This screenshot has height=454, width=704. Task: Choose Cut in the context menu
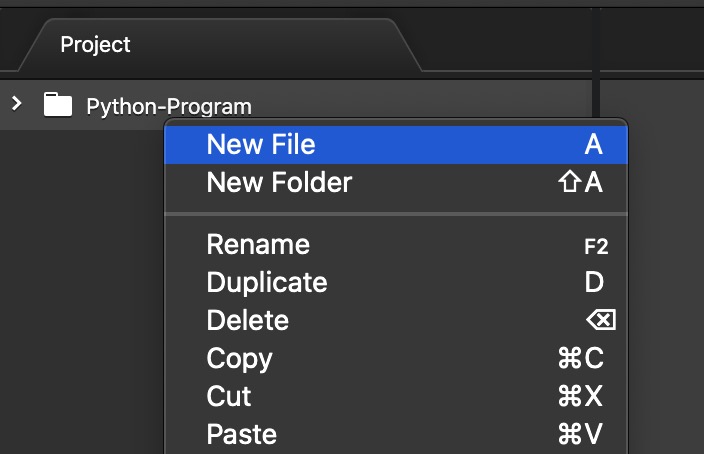pos(229,397)
